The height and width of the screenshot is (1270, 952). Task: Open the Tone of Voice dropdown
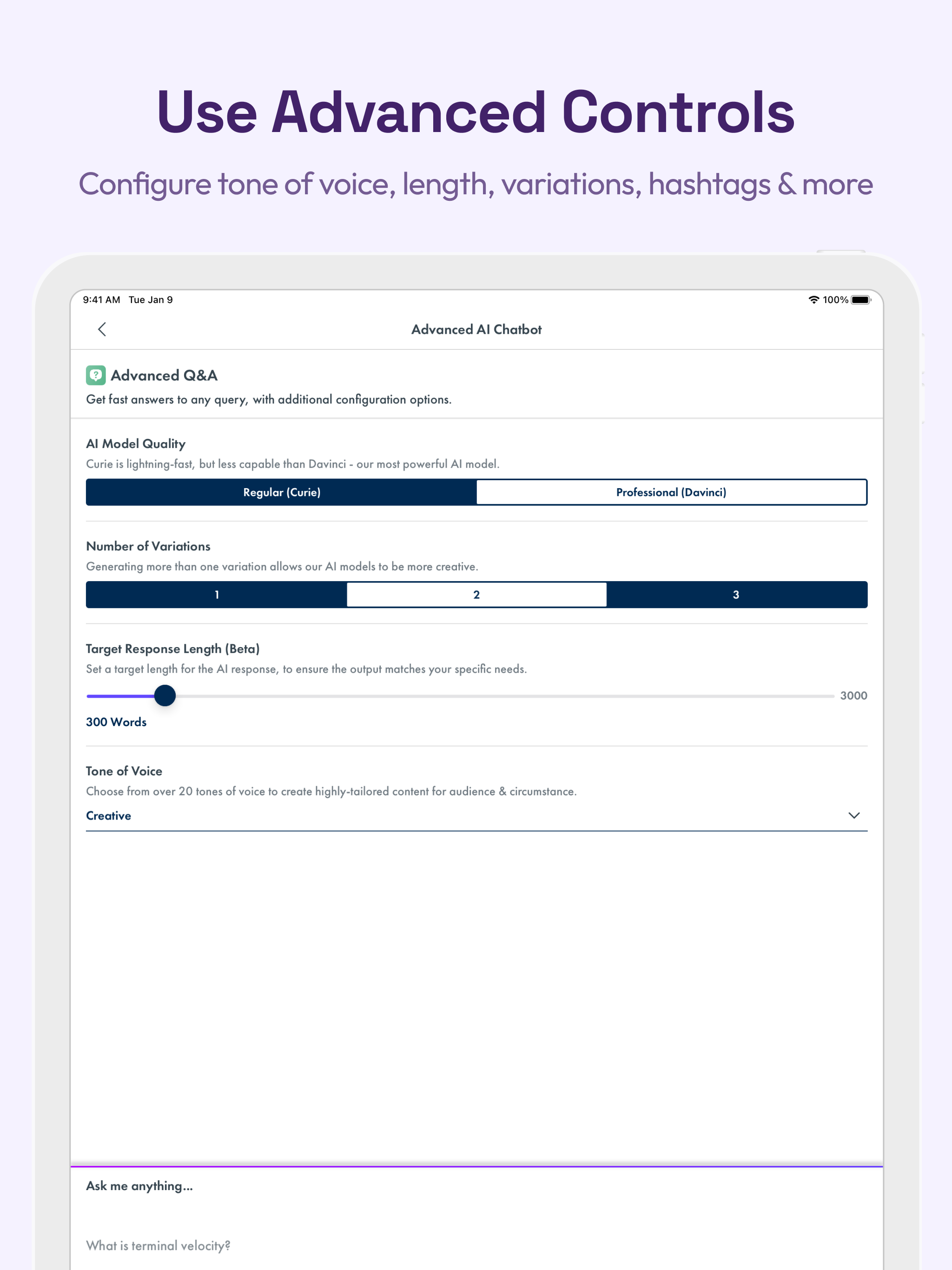(476, 815)
